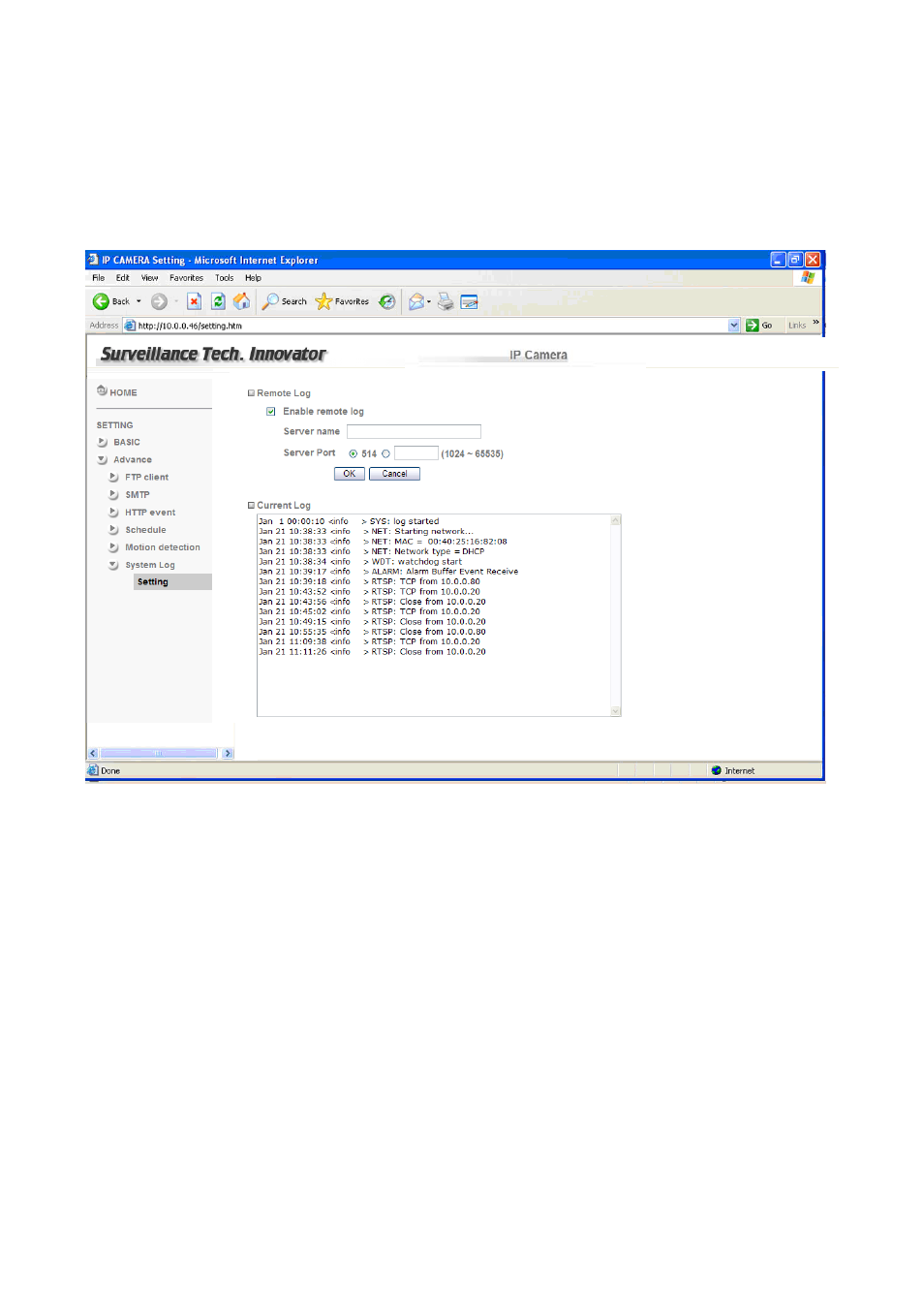Click the log box scroll up arrow
The image size is (924, 1308).
pos(615,520)
